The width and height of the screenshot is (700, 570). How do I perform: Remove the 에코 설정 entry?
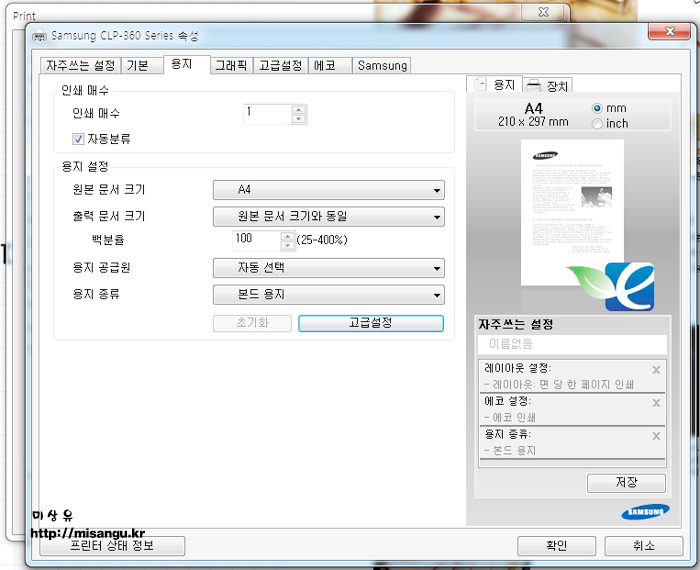click(x=656, y=403)
